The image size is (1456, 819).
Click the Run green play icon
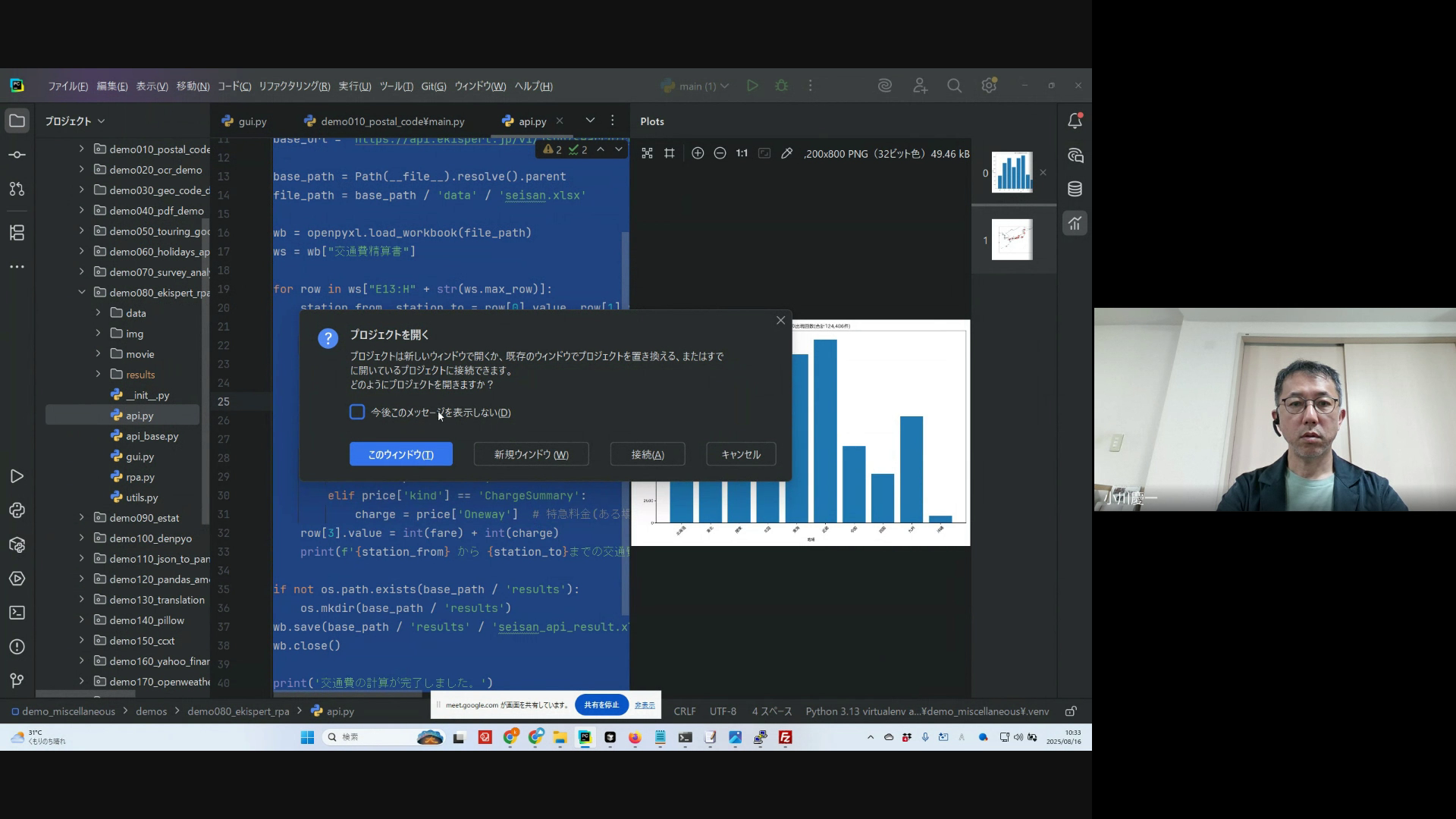(x=752, y=86)
